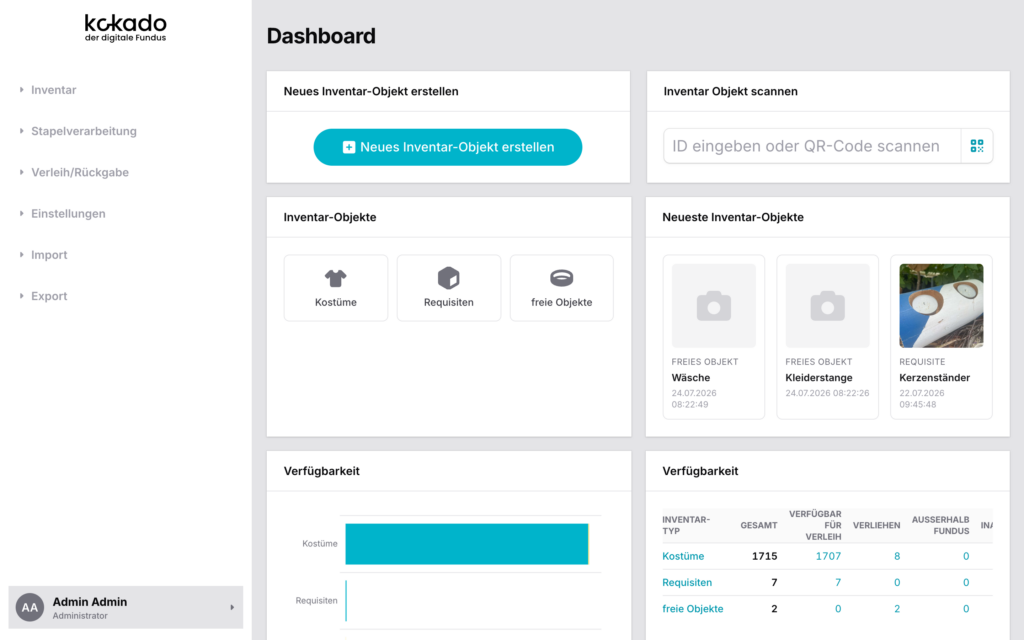
Task: Click the freie Objekte ring icon
Action: [x=562, y=278]
